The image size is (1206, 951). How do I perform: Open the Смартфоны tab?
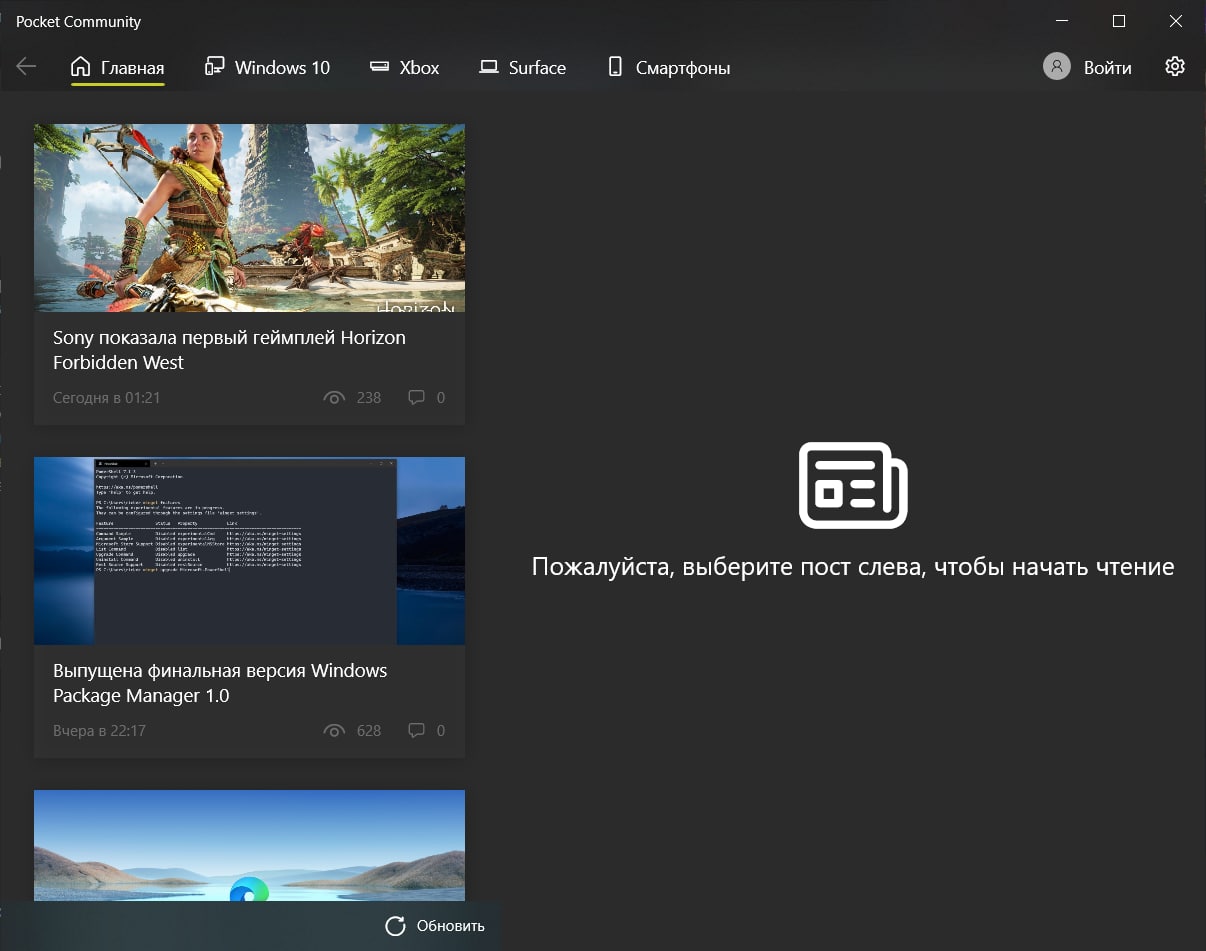(x=669, y=68)
